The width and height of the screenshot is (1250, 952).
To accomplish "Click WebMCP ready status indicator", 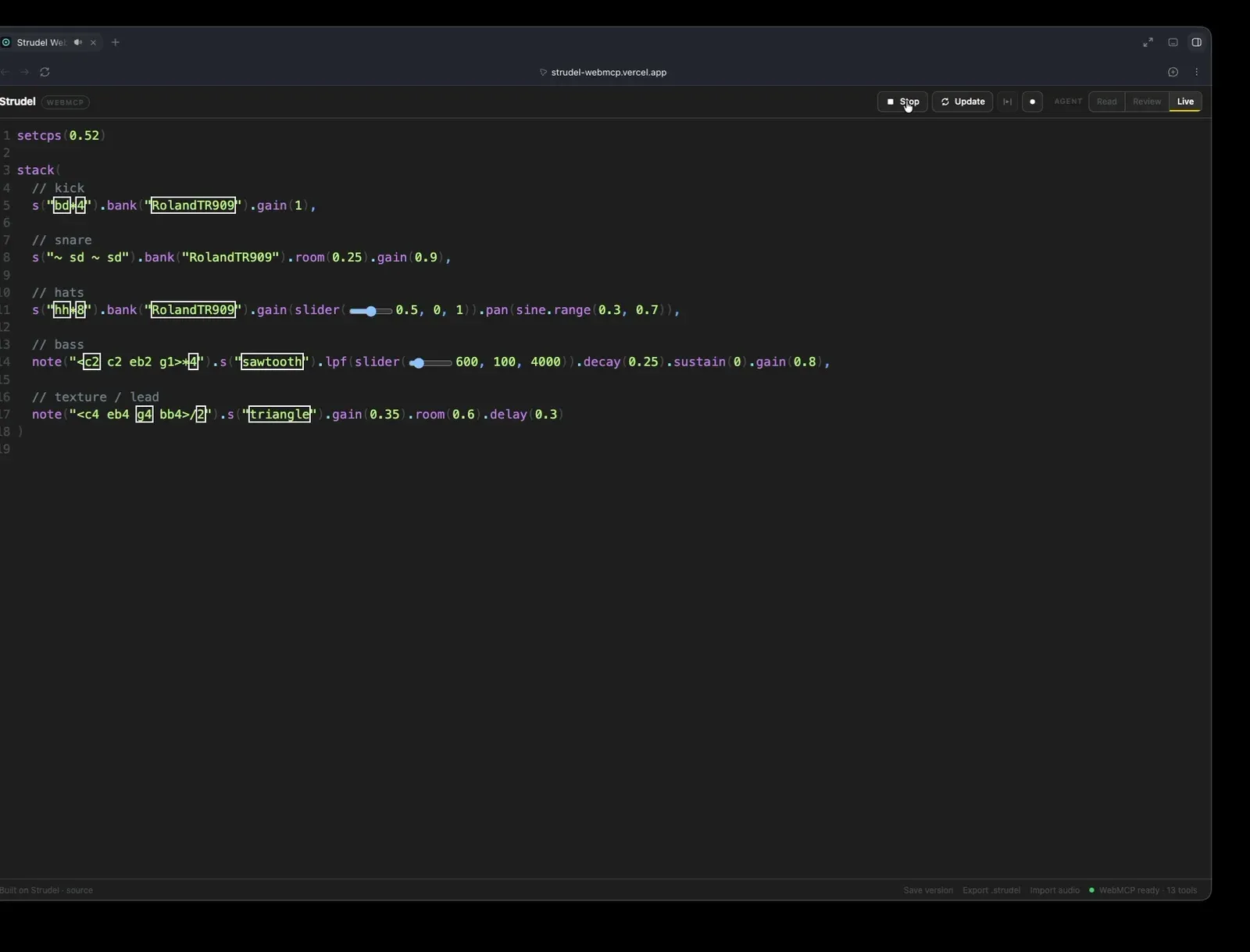I will (x=1143, y=890).
